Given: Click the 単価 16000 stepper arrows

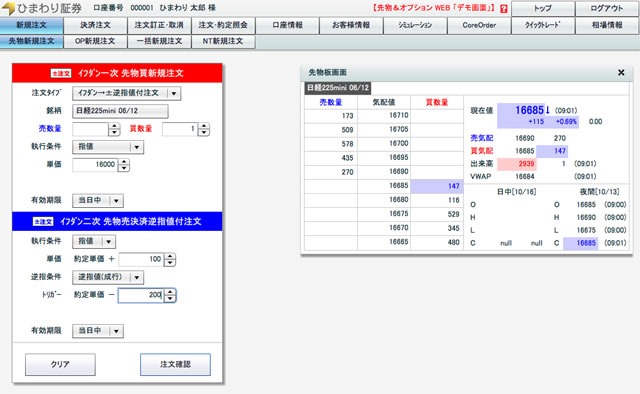Looking at the screenshot, I should [124, 165].
